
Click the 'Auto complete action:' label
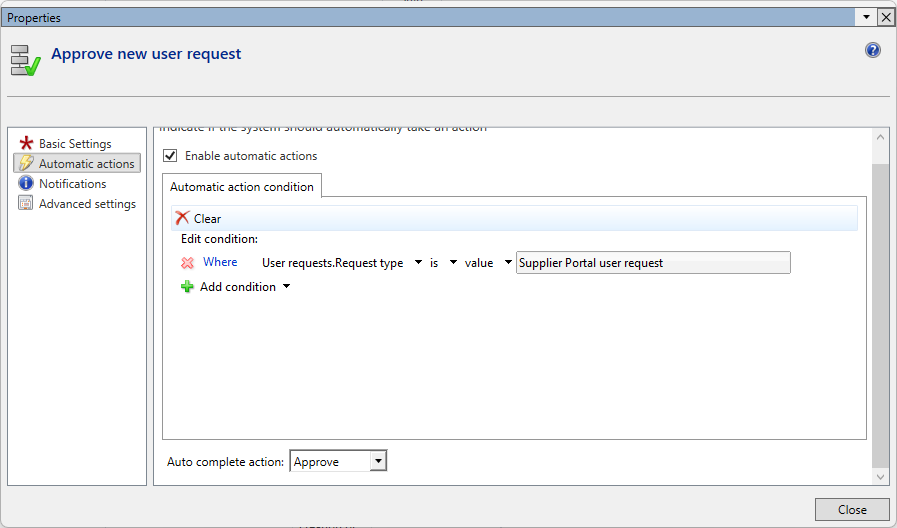[225, 462]
